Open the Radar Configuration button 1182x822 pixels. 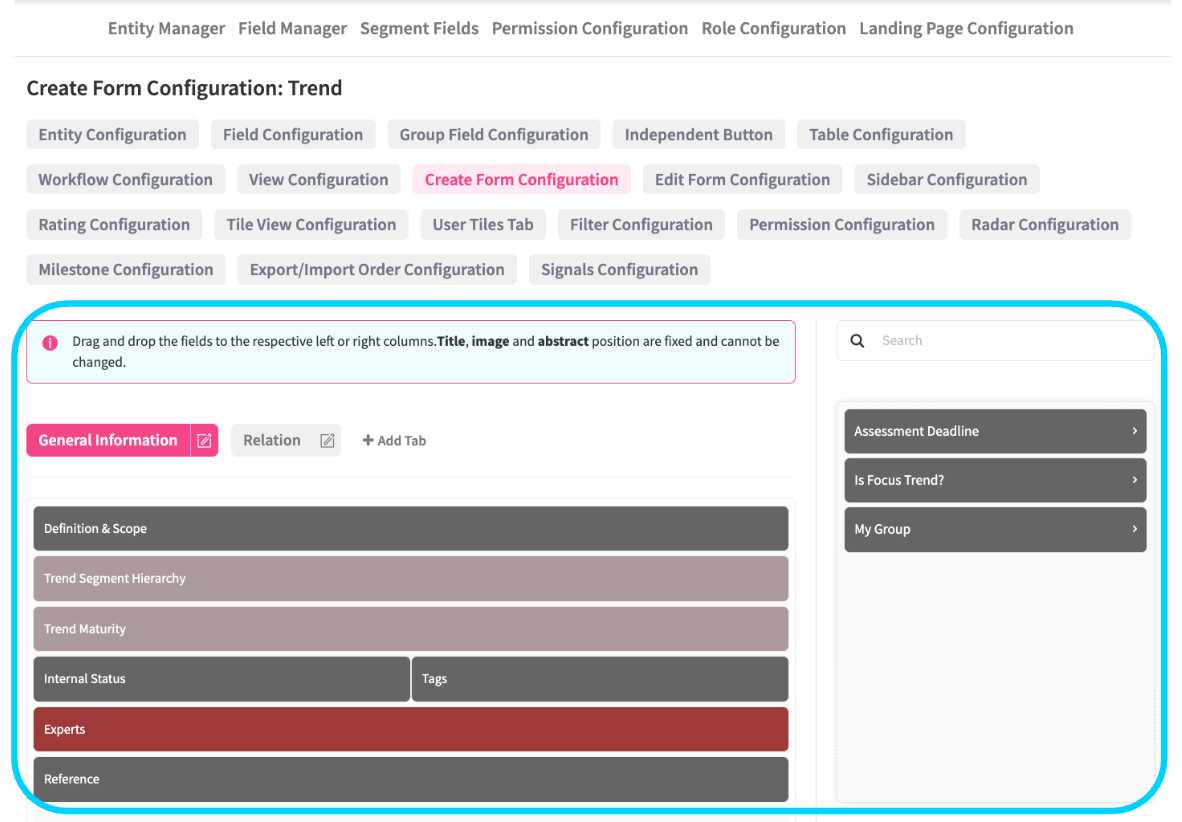[1044, 225]
